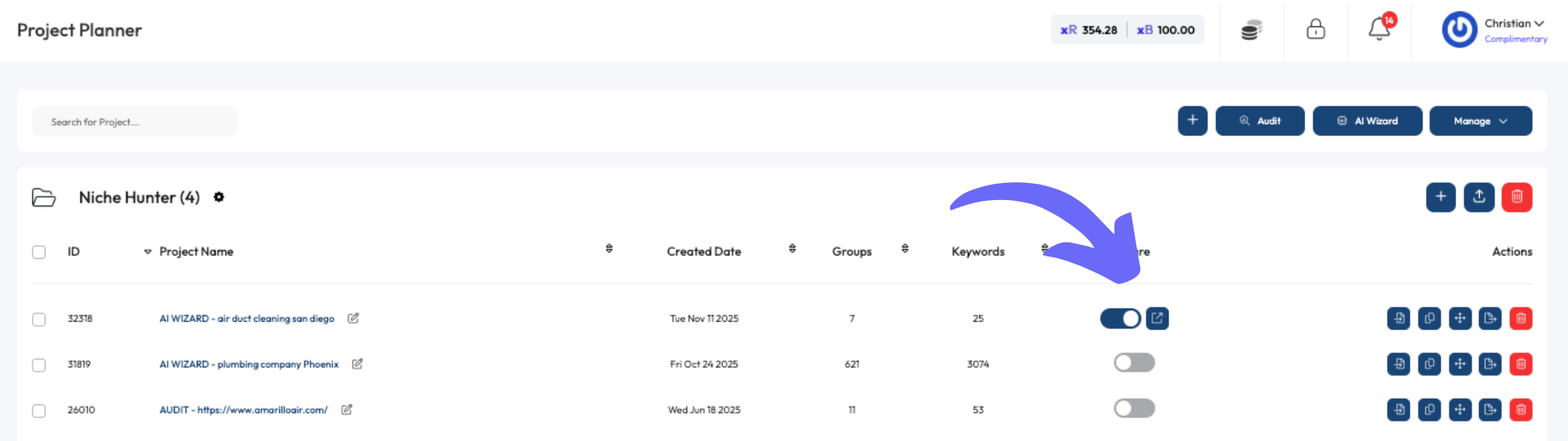The width and height of the screenshot is (1568, 441).
Task: Edit name of air duct cleaning project
Action: (353, 318)
